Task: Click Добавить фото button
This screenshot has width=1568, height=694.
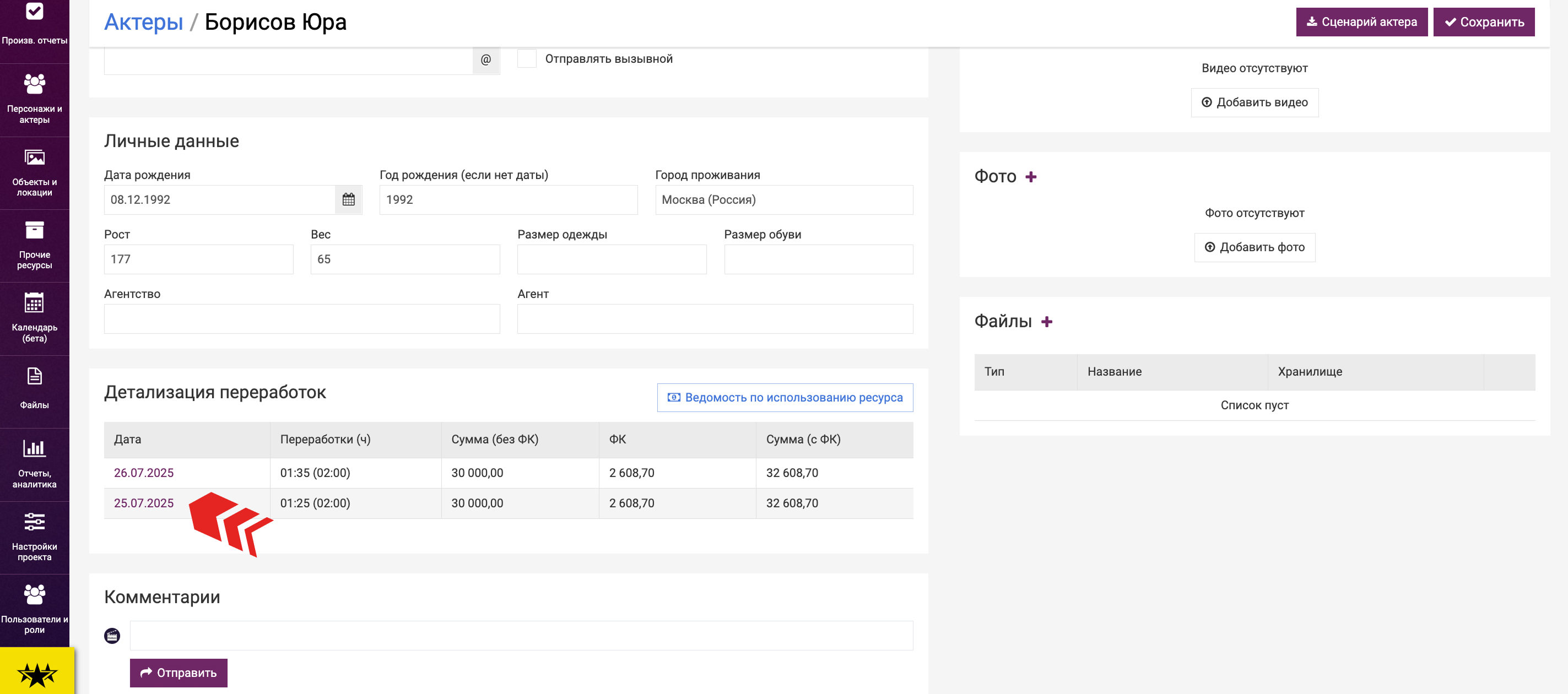Action: click(1255, 247)
